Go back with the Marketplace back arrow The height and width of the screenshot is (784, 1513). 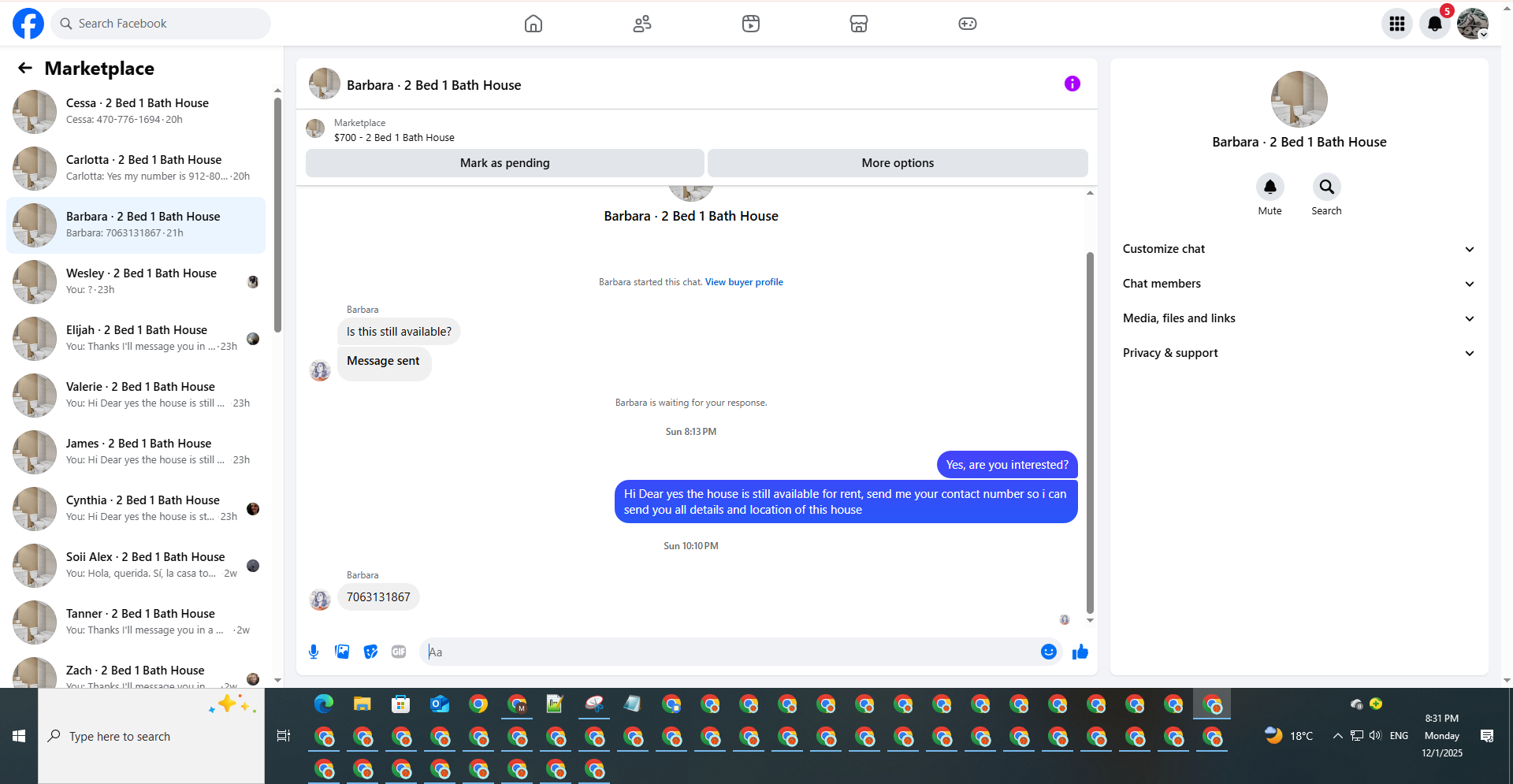pyautogui.click(x=25, y=69)
